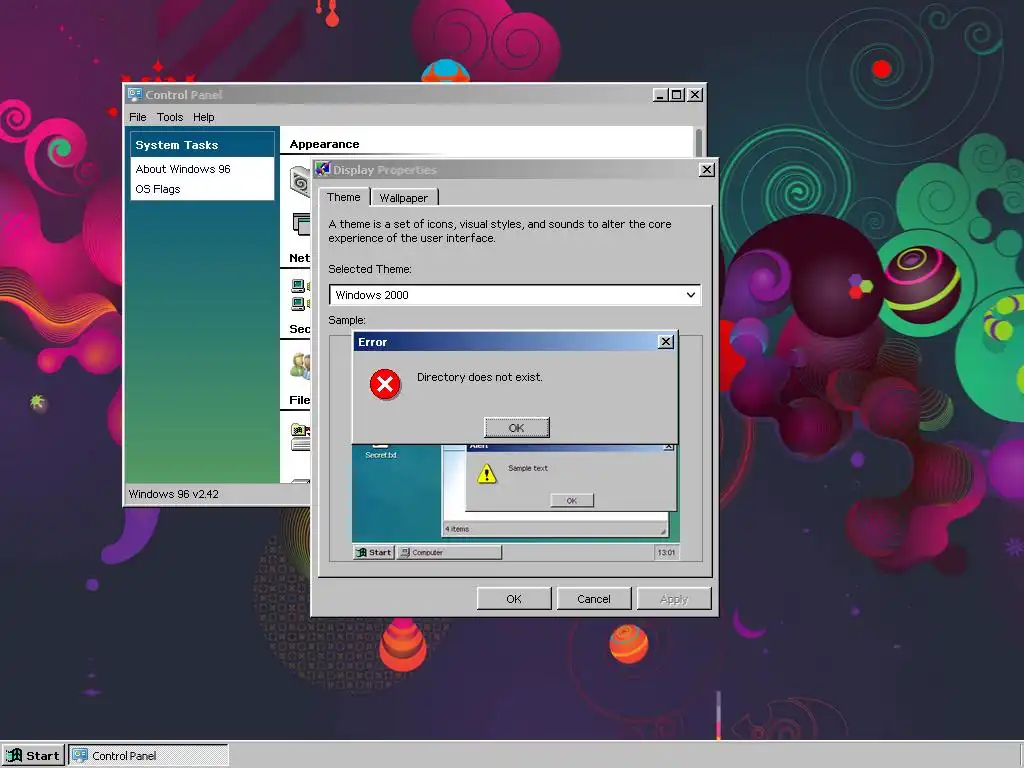Click the swirl icon under Appearance heading
Image resolution: width=1024 pixels, height=768 pixels.
click(300, 182)
